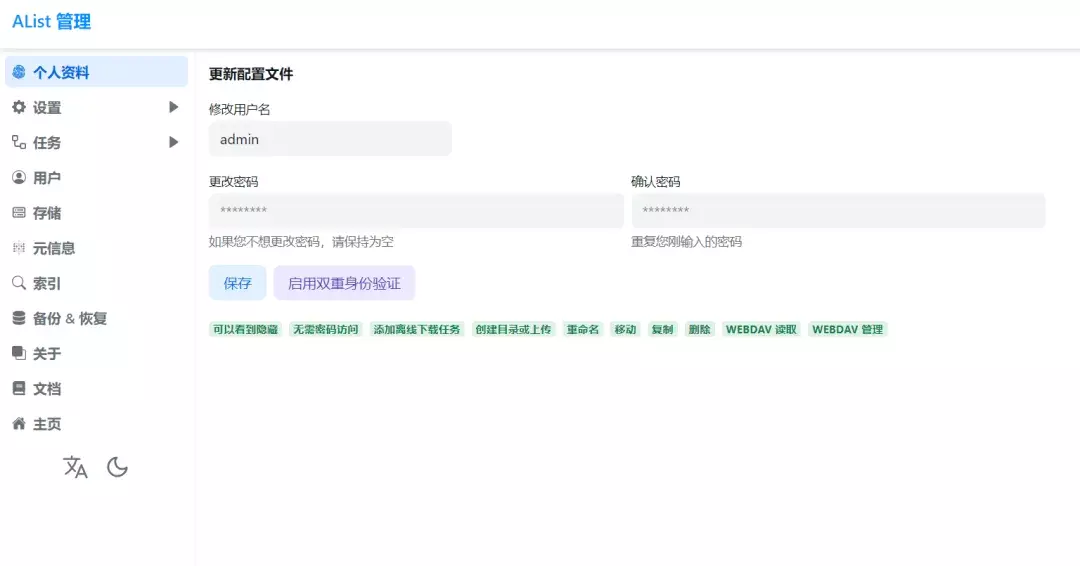Click the AList 管理 title link
Viewport: 1080px width, 566px height.
coord(52,21)
